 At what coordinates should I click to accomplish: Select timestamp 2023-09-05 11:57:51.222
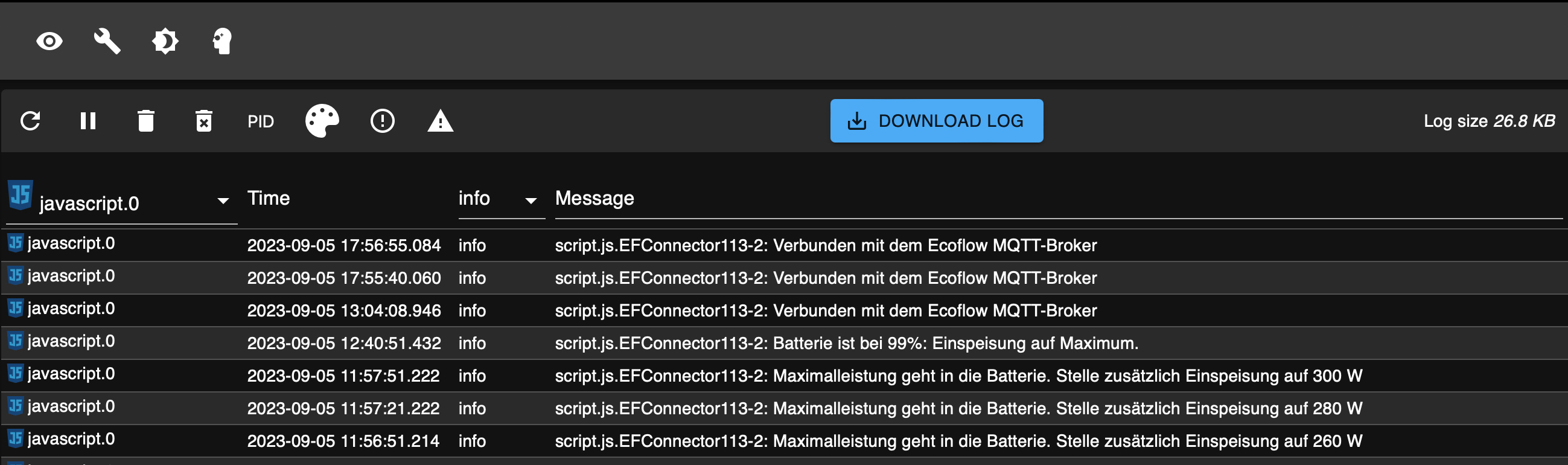[x=343, y=376]
